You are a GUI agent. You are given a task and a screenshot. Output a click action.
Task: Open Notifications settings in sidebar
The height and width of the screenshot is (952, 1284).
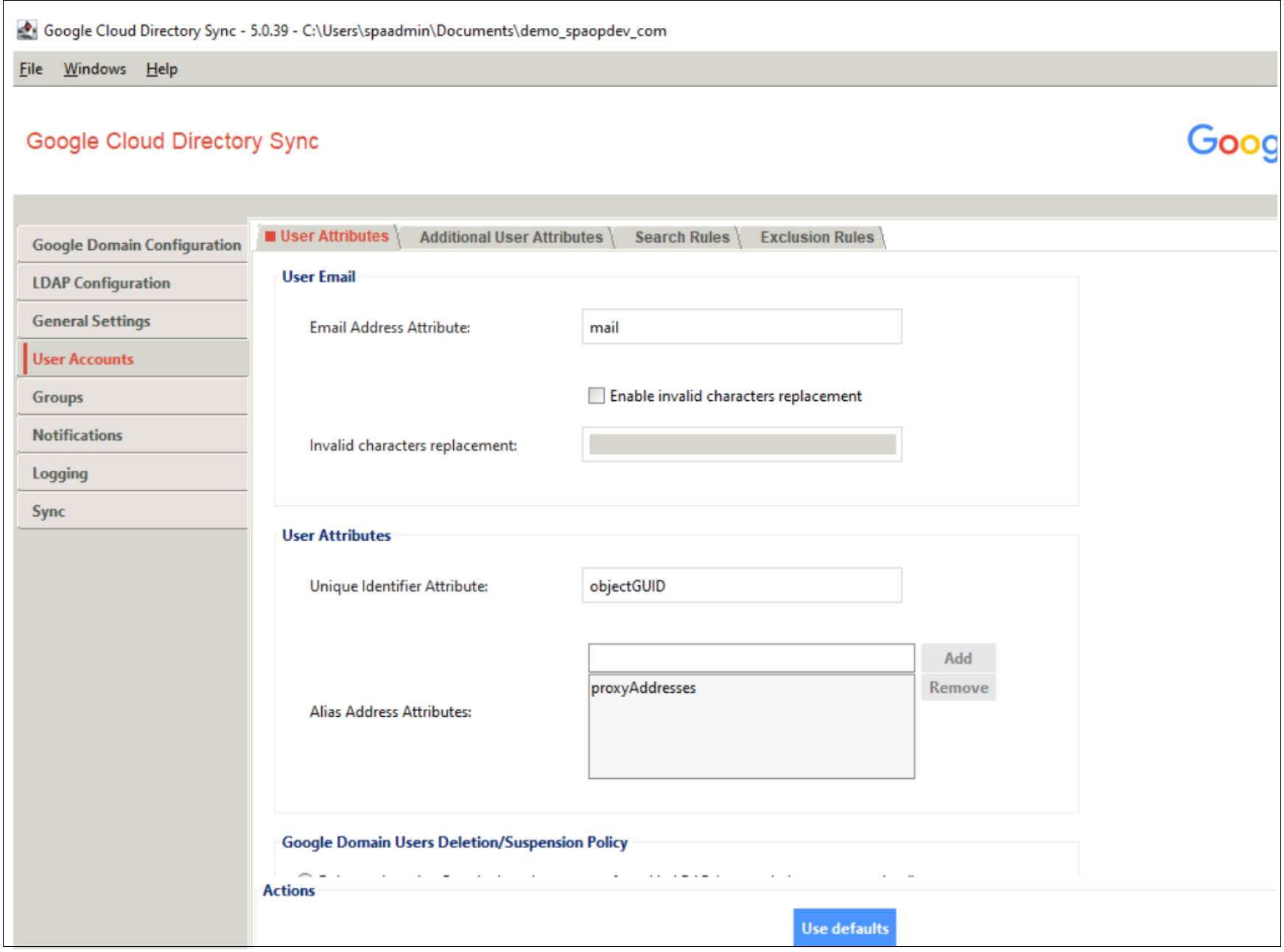pyautogui.click(x=77, y=435)
